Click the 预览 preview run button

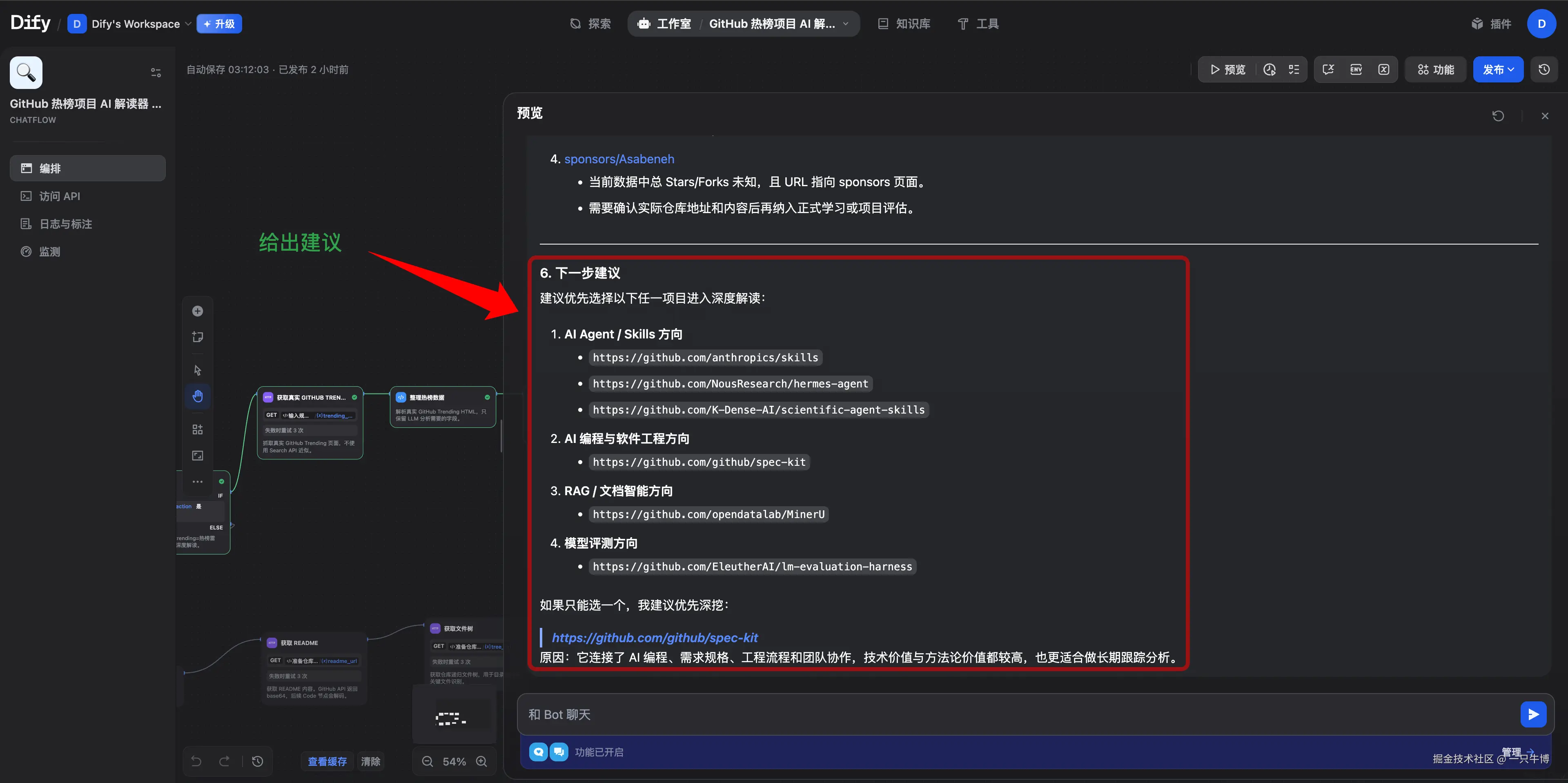(1228, 70)
